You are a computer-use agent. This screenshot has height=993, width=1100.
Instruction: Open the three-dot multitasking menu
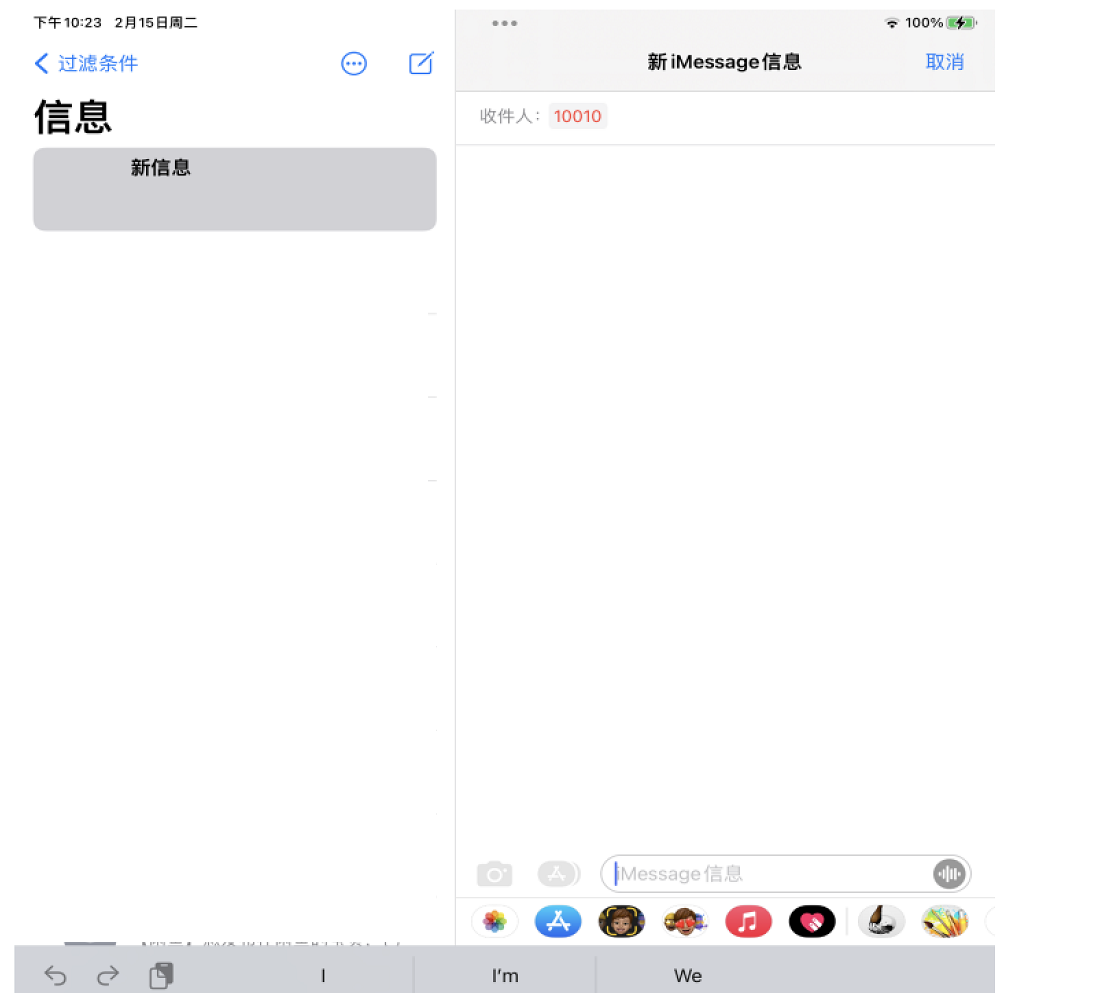coord(504,23)
